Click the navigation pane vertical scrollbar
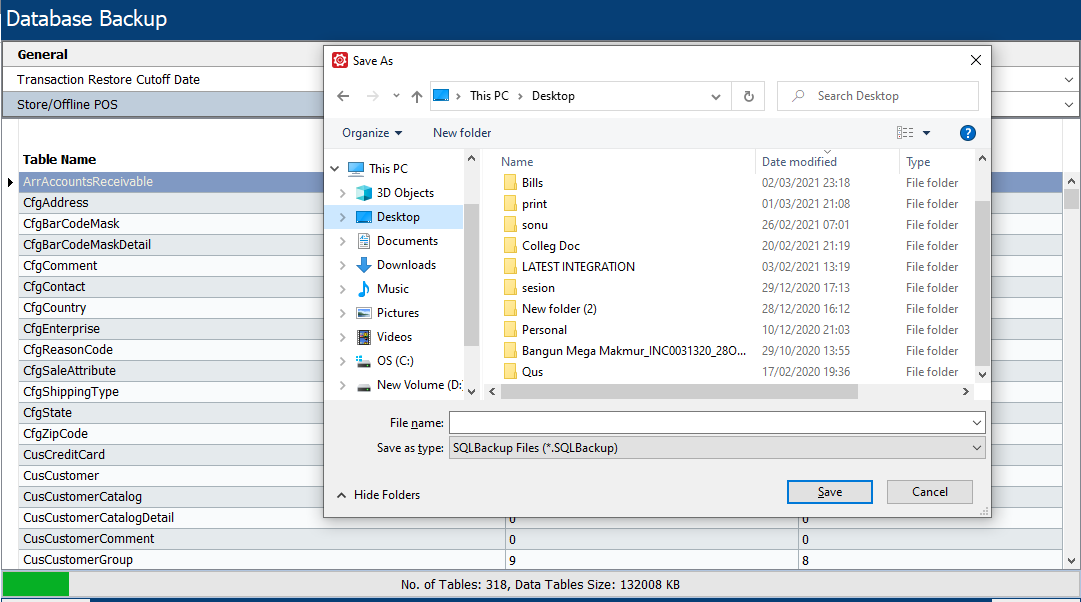This screenshot has height=602, width=1081. (x=472, y=274)
